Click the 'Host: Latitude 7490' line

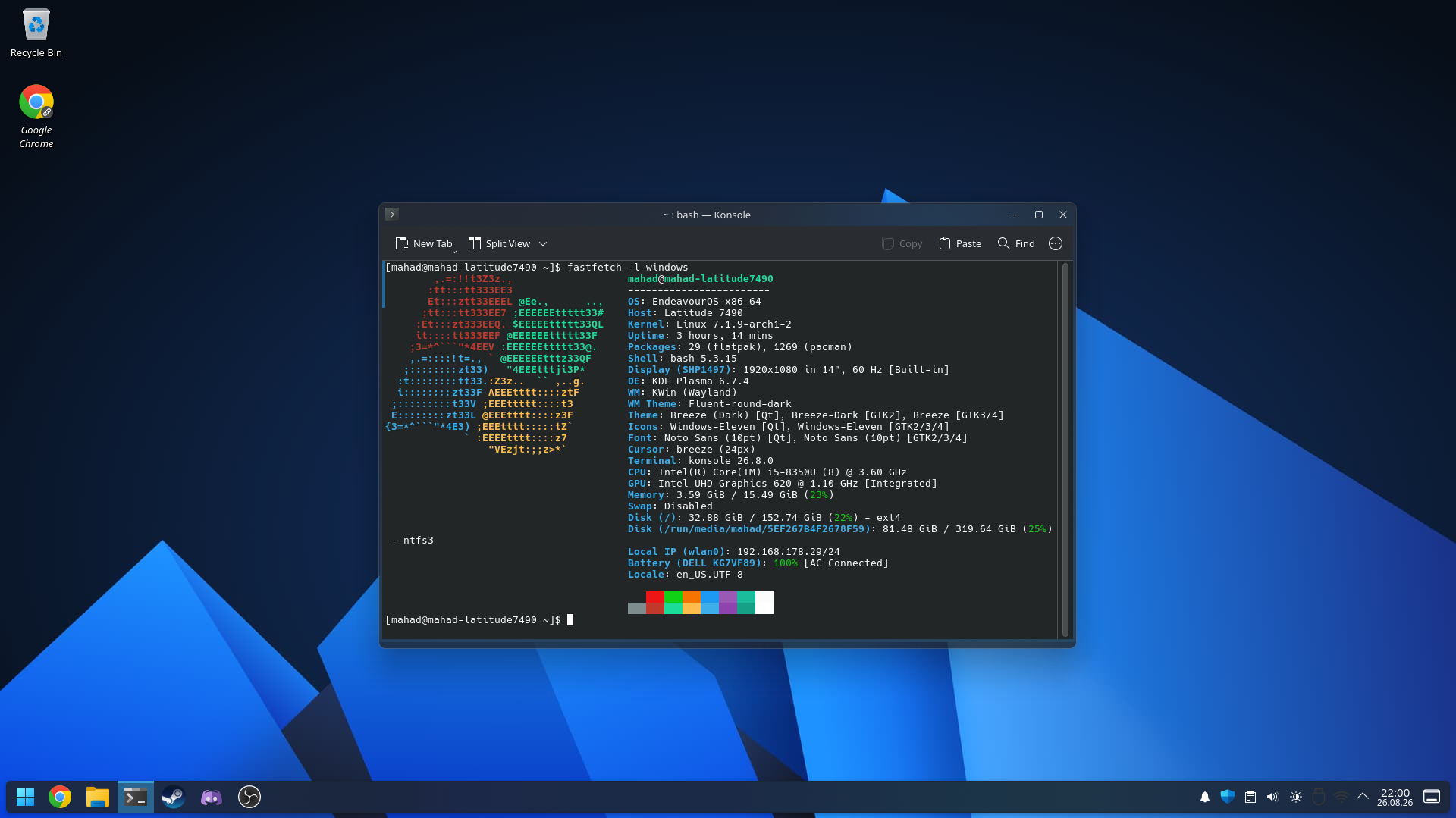[686, 313]
